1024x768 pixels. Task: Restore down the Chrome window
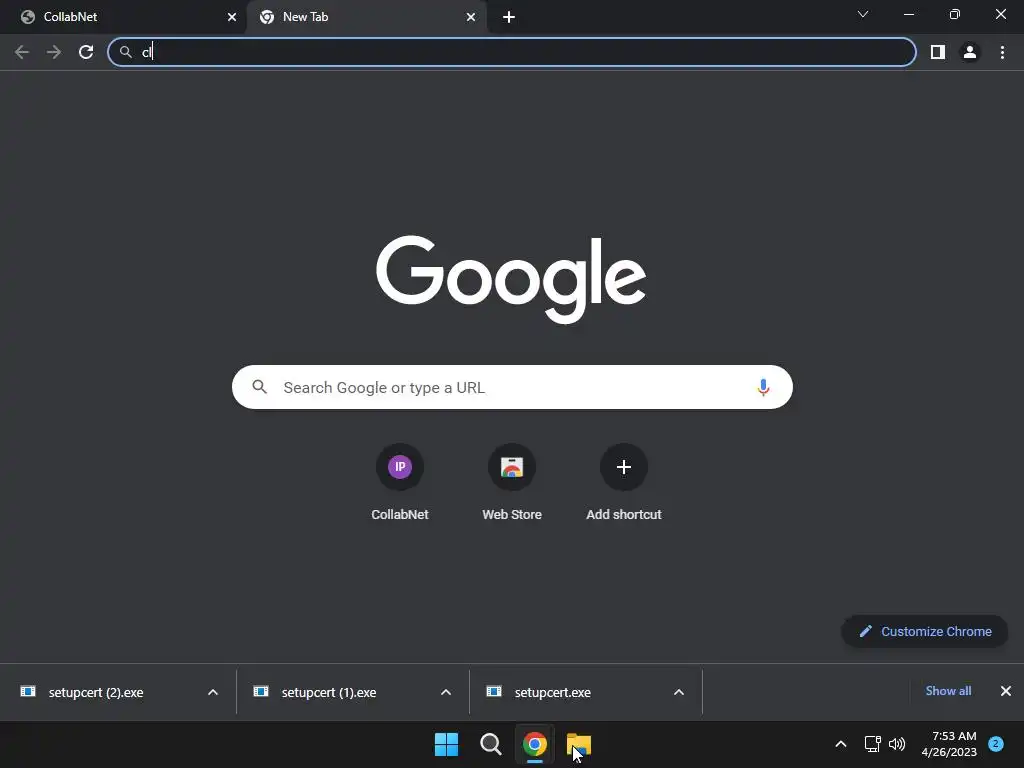(x=955, y=14)
